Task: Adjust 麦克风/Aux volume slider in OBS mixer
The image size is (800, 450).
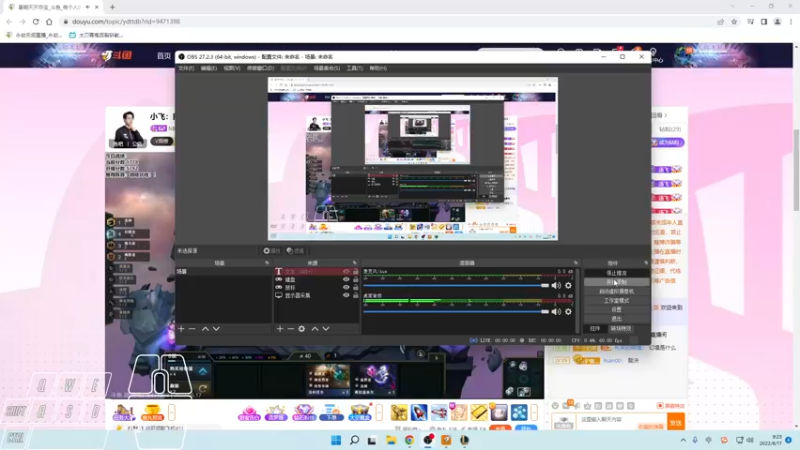Action: (x=456, y=286)
